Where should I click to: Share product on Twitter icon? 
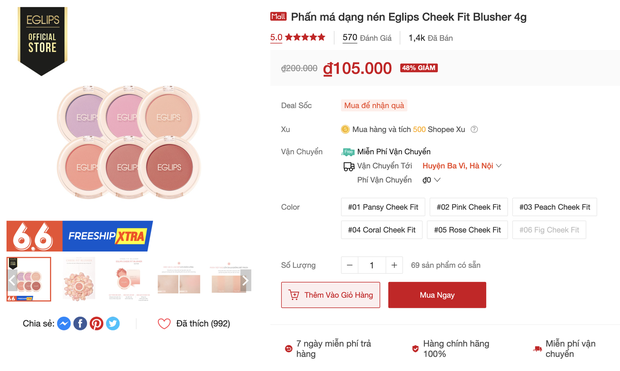pyautogui.click(x=113, y=324)
